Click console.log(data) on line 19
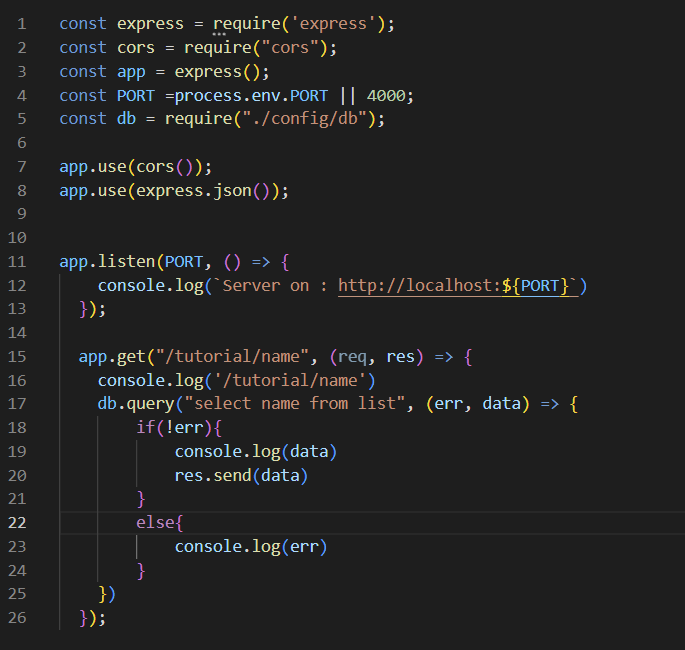The height and width of the screenshot is (650, 685). tap(256, 452)
